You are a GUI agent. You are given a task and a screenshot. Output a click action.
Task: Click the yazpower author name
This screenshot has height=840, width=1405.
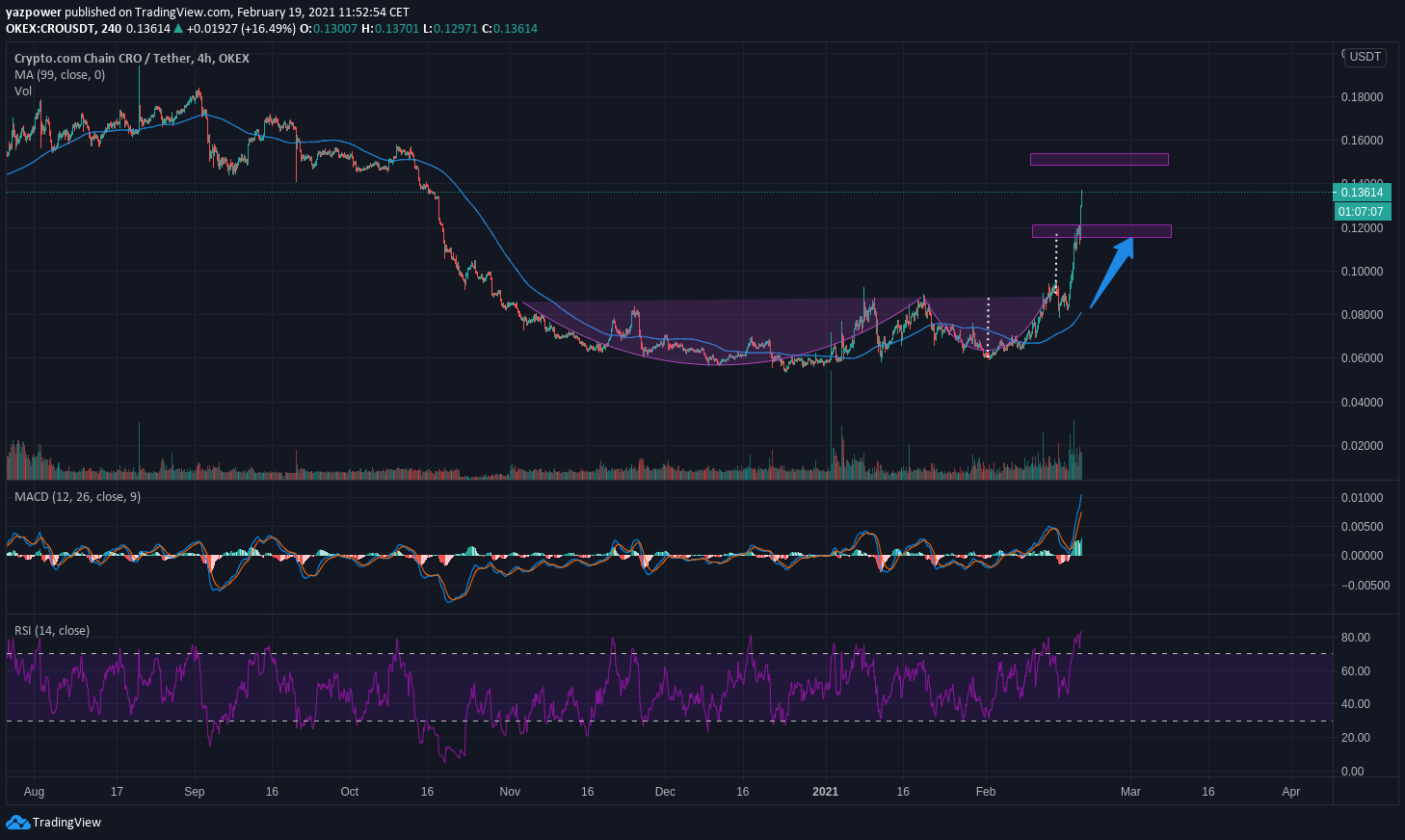pyautogui.click(x=34, y=13)
